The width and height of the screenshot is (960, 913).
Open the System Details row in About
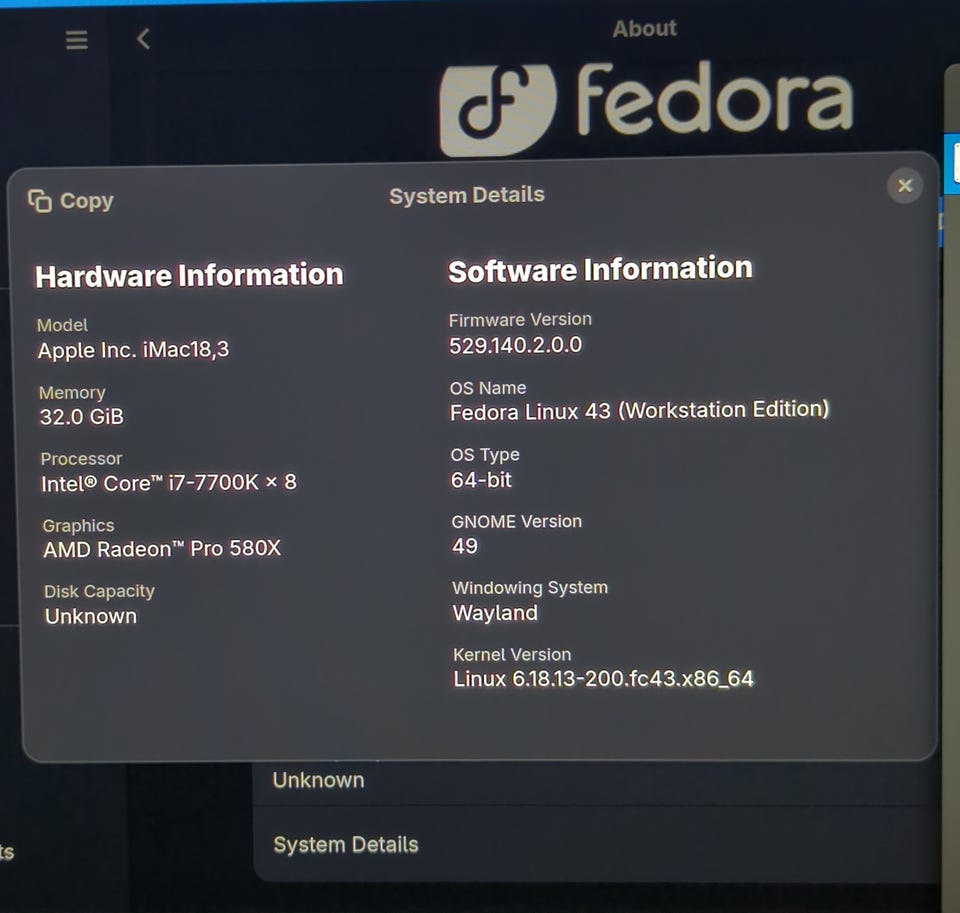[597, 844]
